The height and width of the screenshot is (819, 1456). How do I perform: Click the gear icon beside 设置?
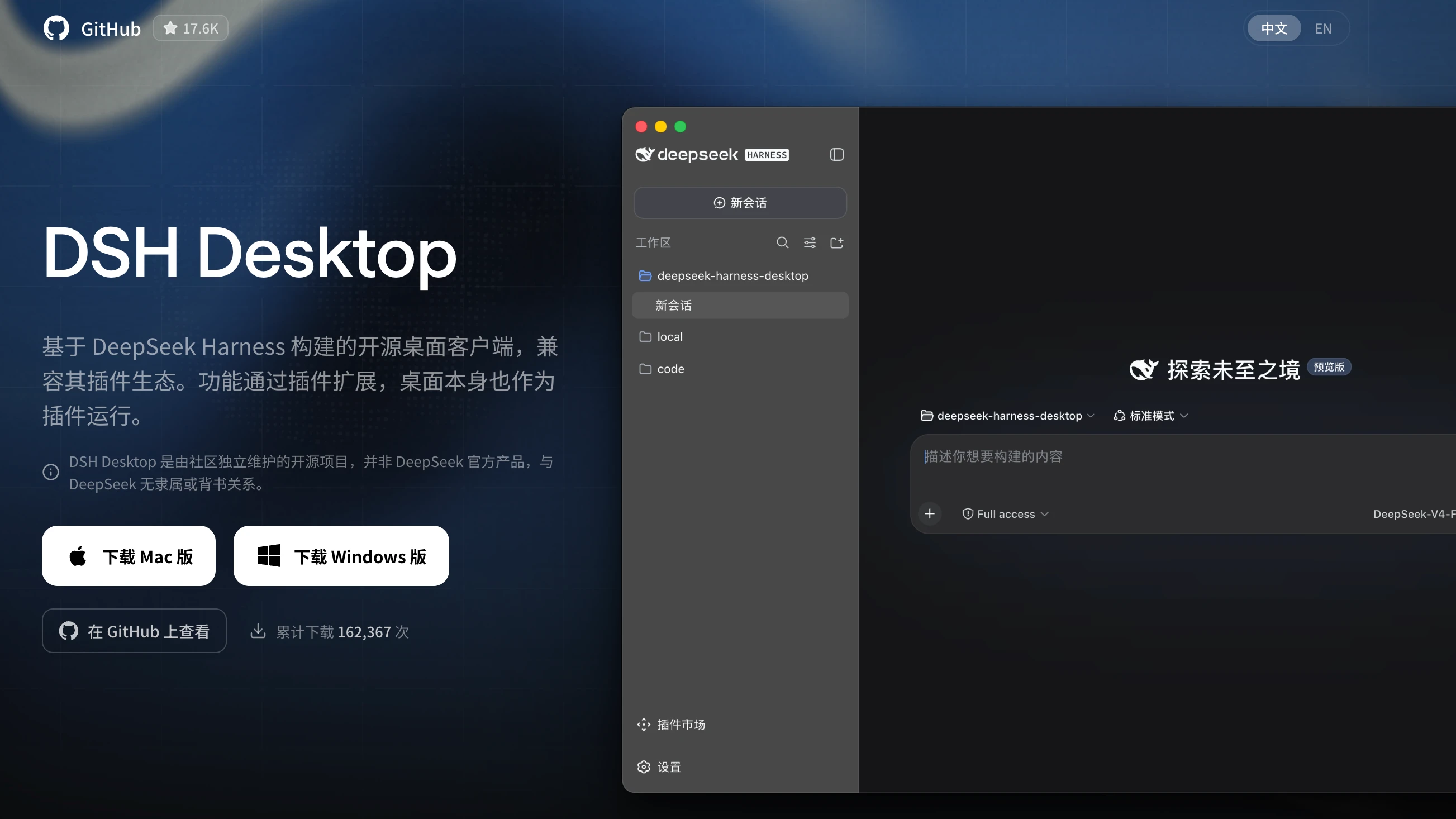pos(644,767)
